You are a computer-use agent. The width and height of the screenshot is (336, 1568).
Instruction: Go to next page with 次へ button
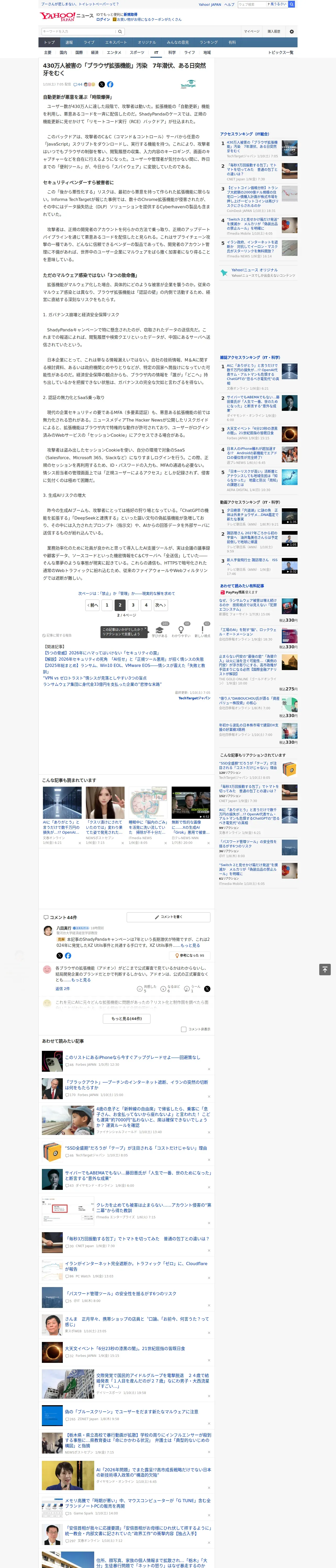tap(160, 605)
